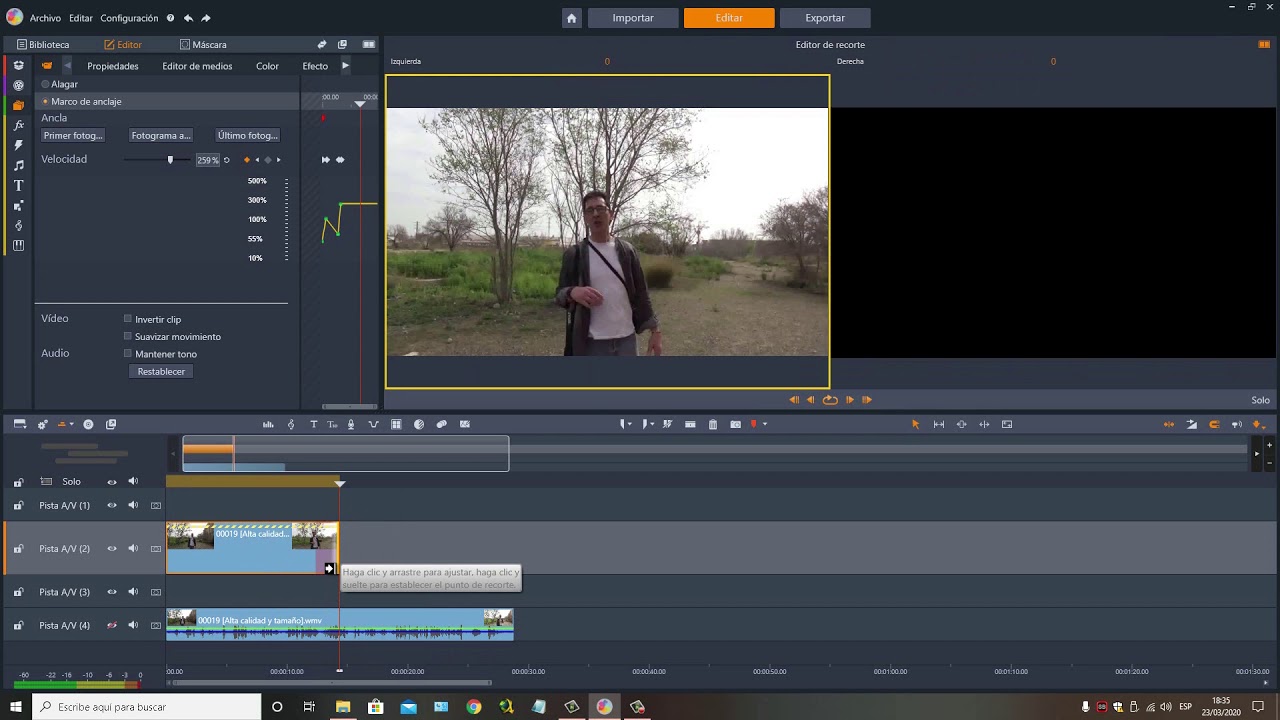1280x720 pixels.
Task: Click the audio ducking icon in timeline toolbar
Action: tap(373, 424)
